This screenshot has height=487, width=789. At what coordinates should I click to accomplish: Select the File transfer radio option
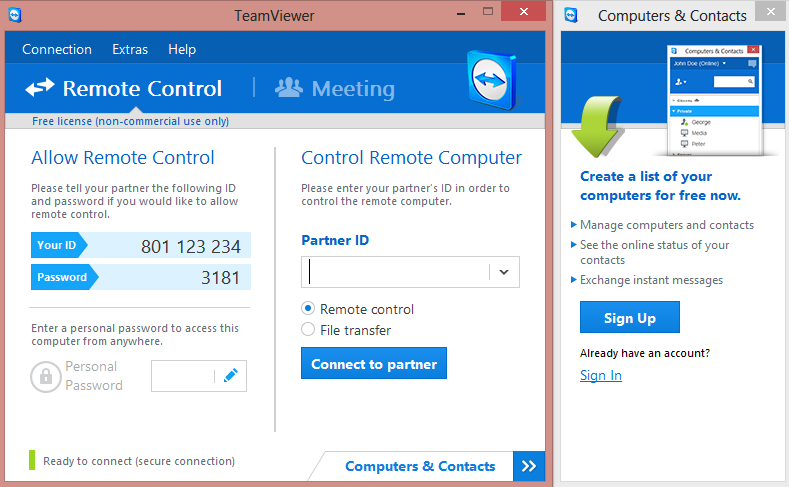coord(309,330)
